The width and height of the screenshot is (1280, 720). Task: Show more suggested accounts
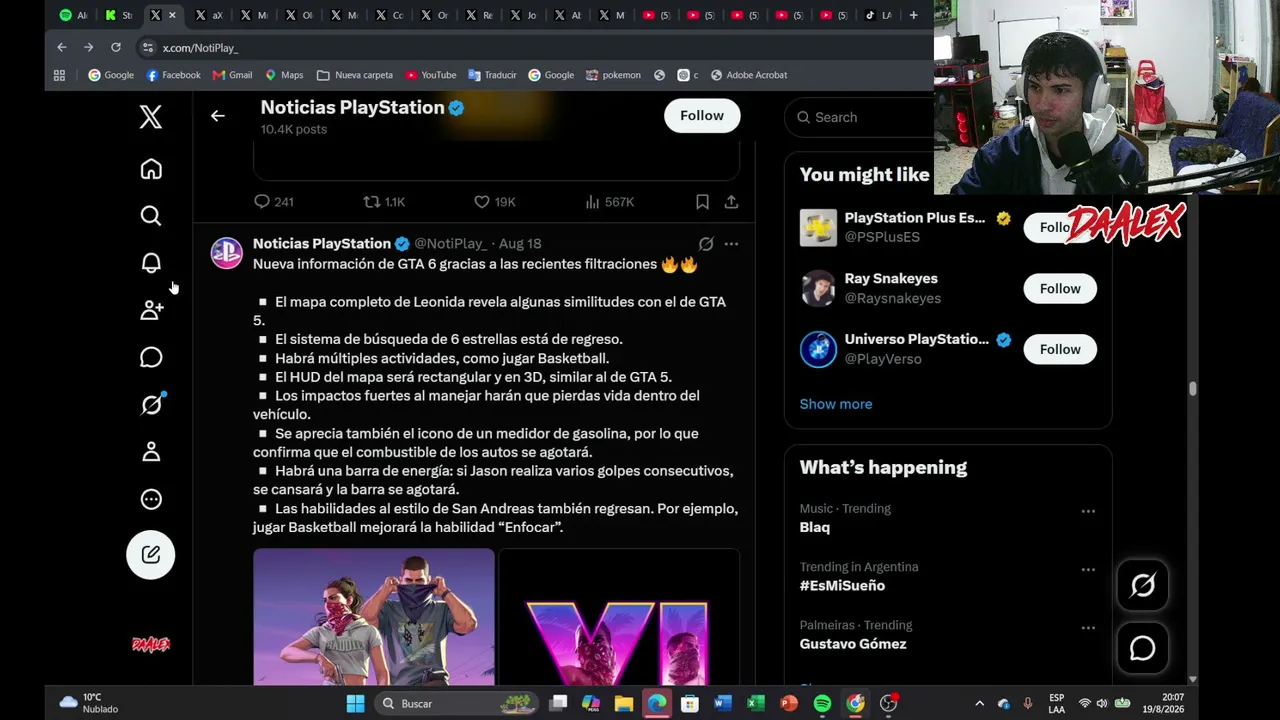pyautogui.click(x=836, y=404)
